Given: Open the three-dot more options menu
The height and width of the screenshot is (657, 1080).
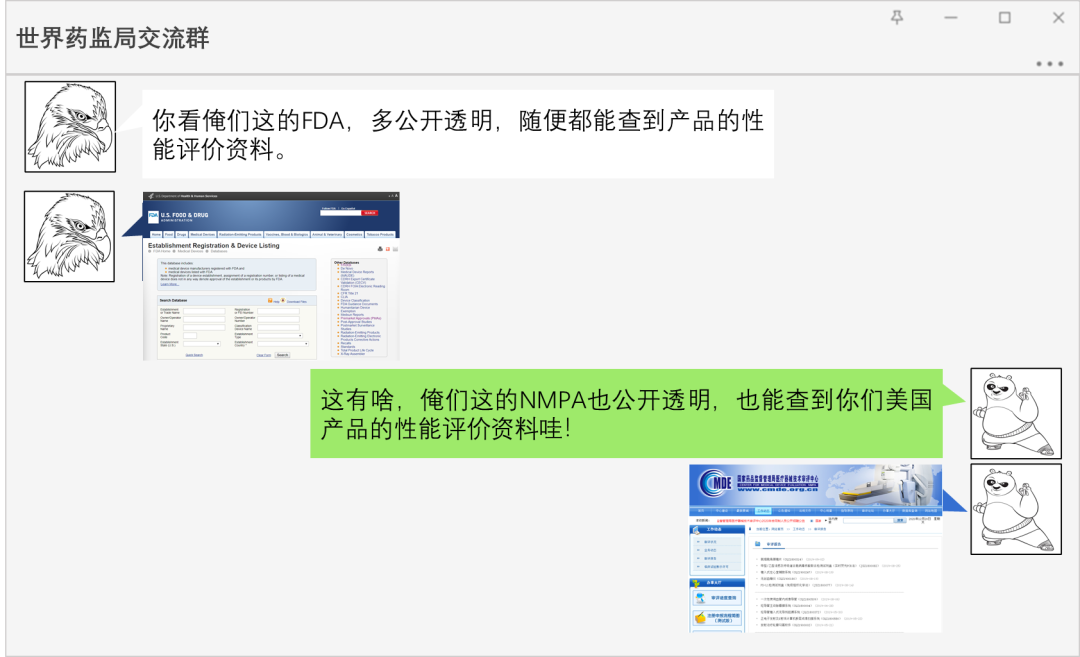Looking at the screenshot, I should 1049,64.
